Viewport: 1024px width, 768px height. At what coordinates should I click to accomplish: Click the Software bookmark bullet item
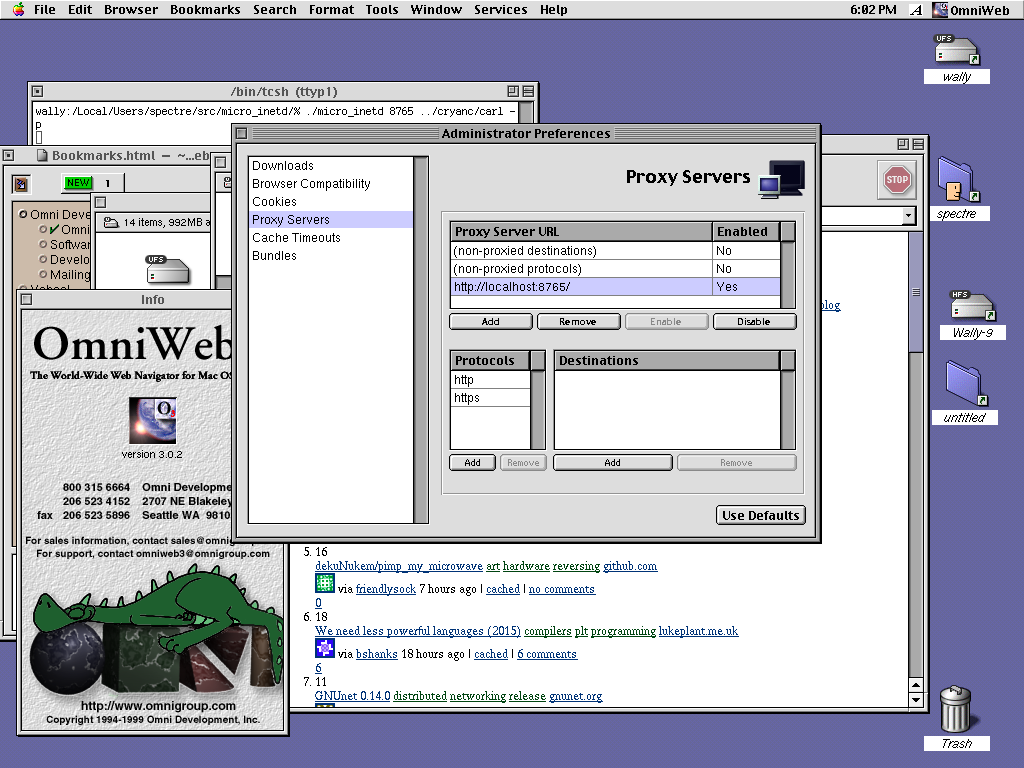point(43,244)
